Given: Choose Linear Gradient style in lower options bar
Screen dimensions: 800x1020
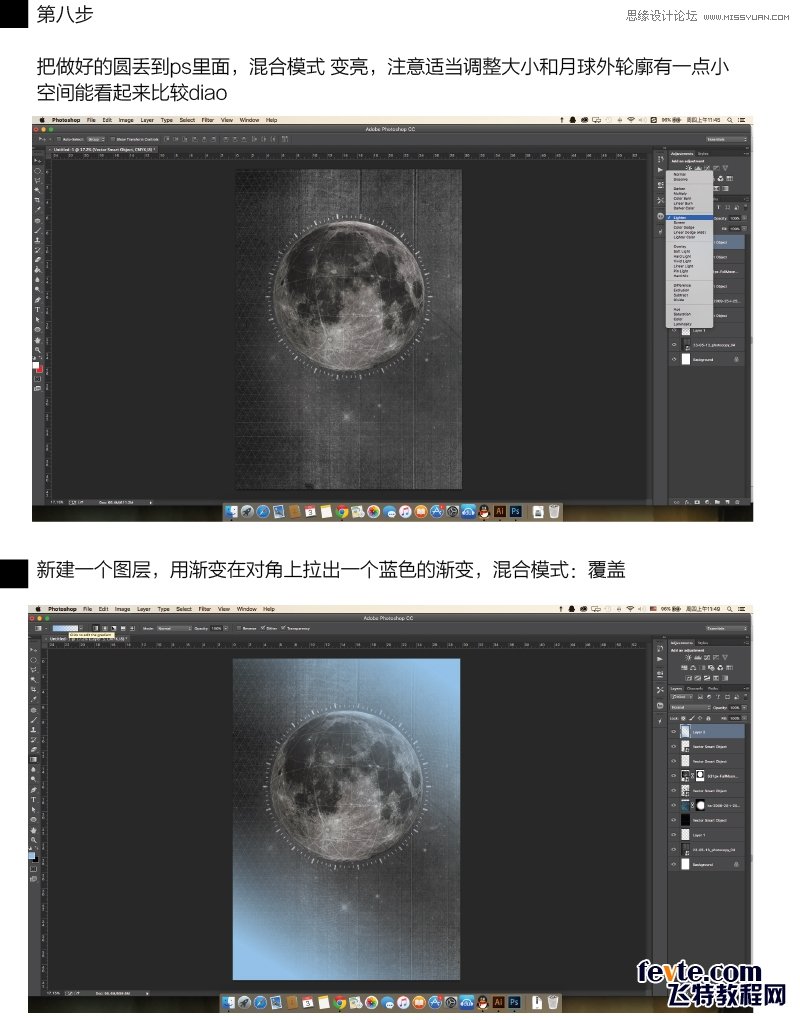Looking at the screenshot, I should [96, 628].
